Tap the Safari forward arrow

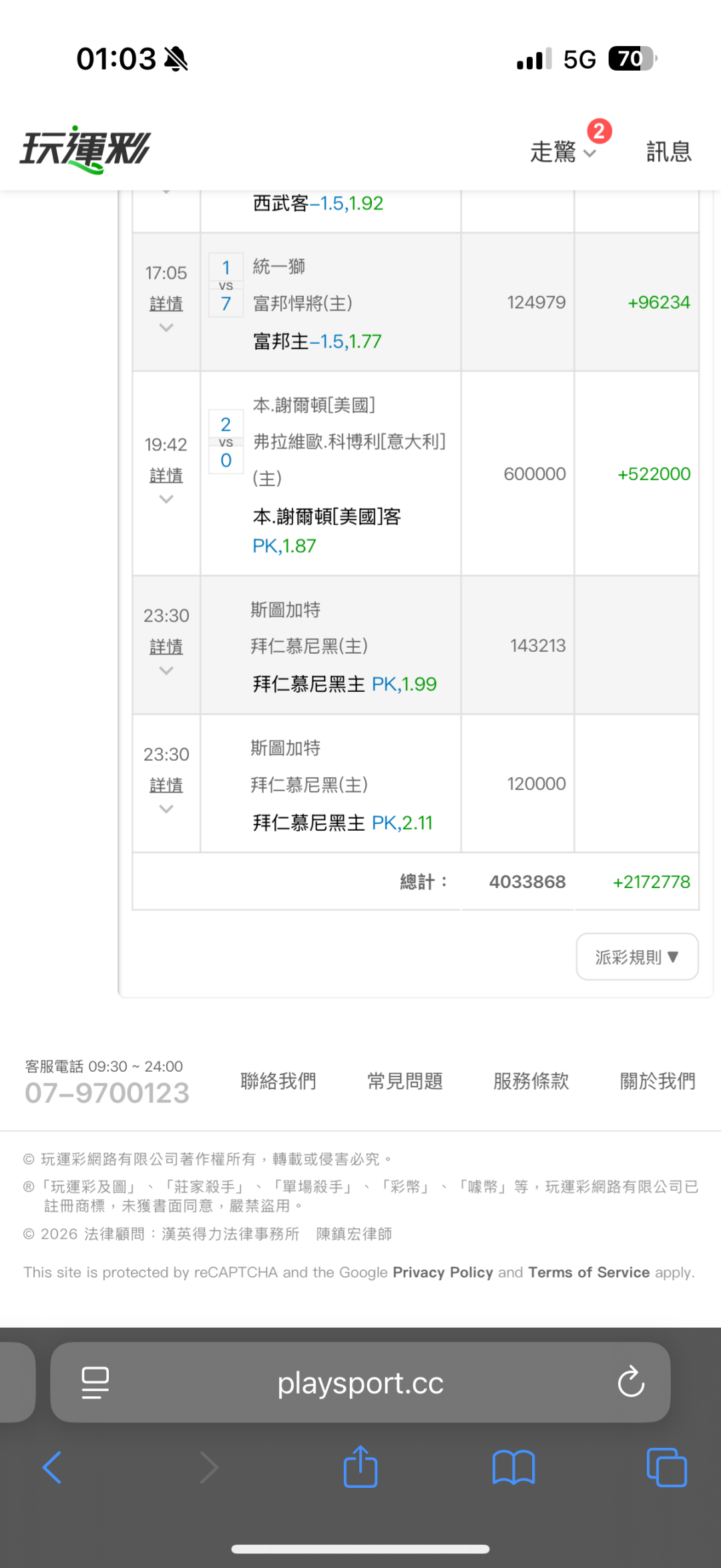[x=209, y=1467]
